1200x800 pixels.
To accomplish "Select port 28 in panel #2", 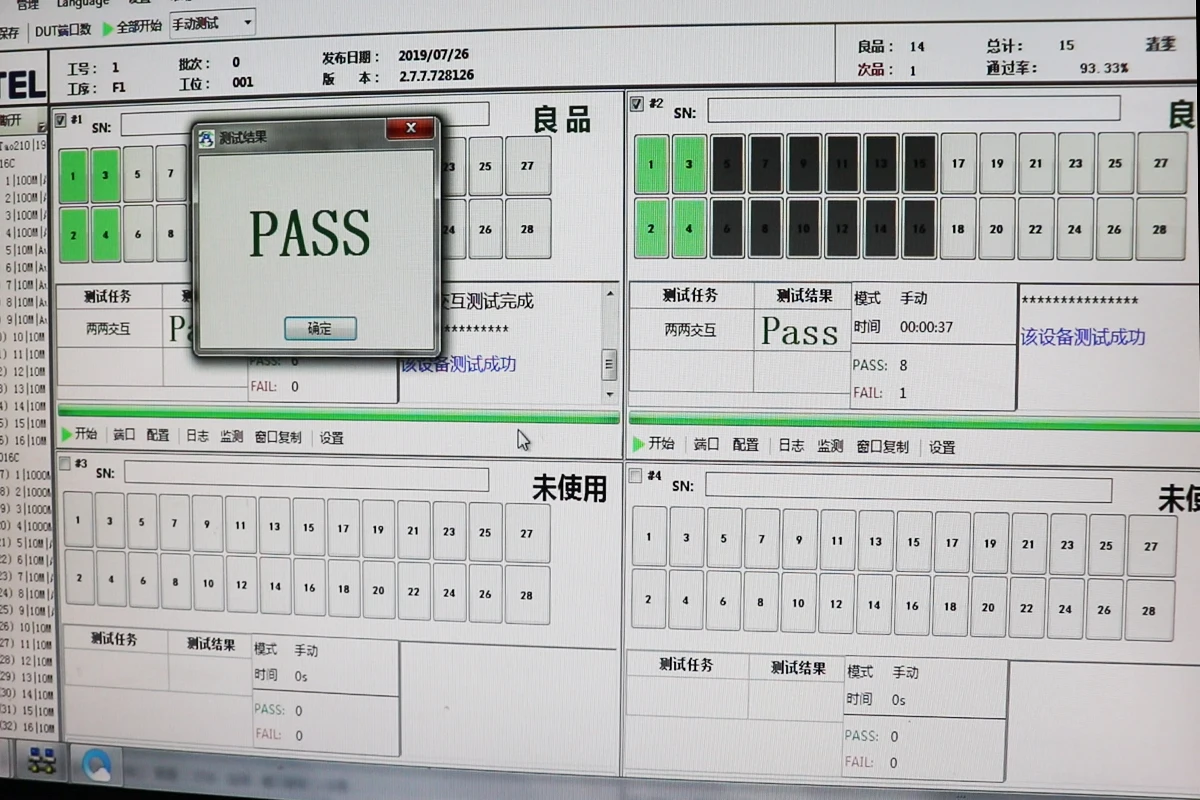I will (1159, 229).
